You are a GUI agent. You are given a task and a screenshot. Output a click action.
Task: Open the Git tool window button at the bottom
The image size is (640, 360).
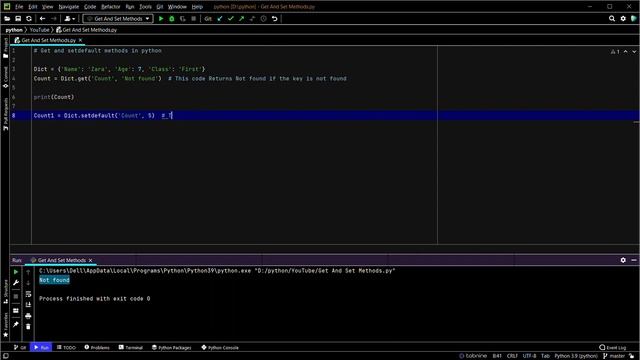coord(20,348)
